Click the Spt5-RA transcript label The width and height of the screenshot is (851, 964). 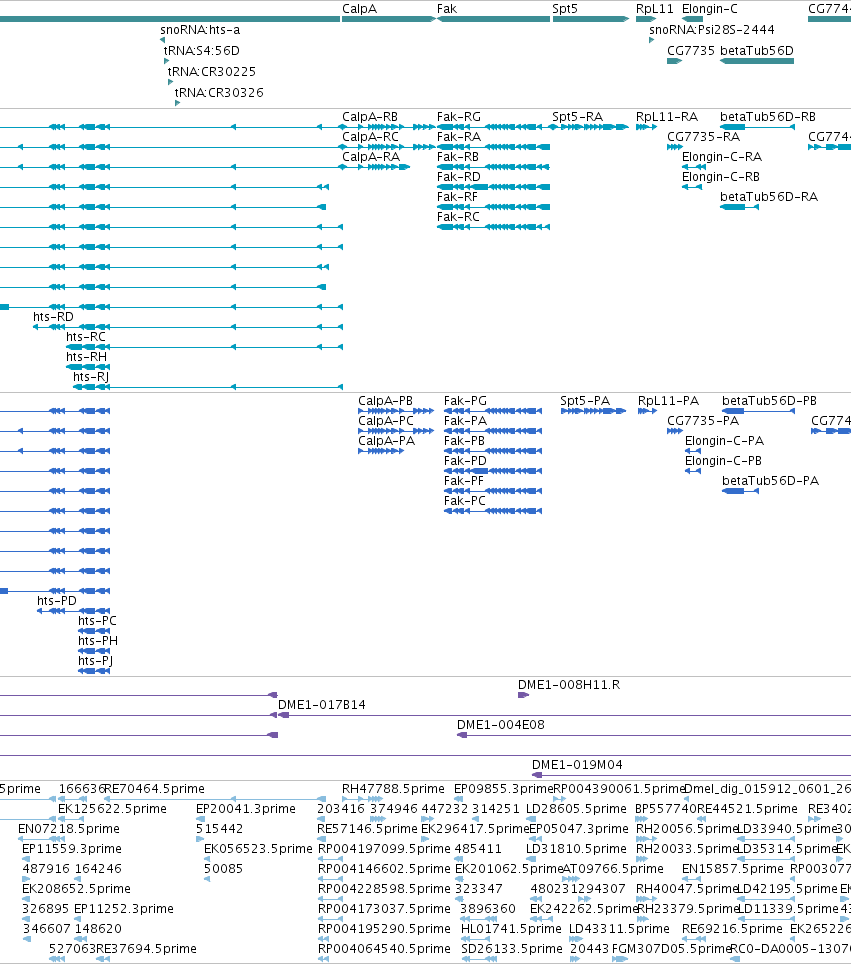pos(577,117)
